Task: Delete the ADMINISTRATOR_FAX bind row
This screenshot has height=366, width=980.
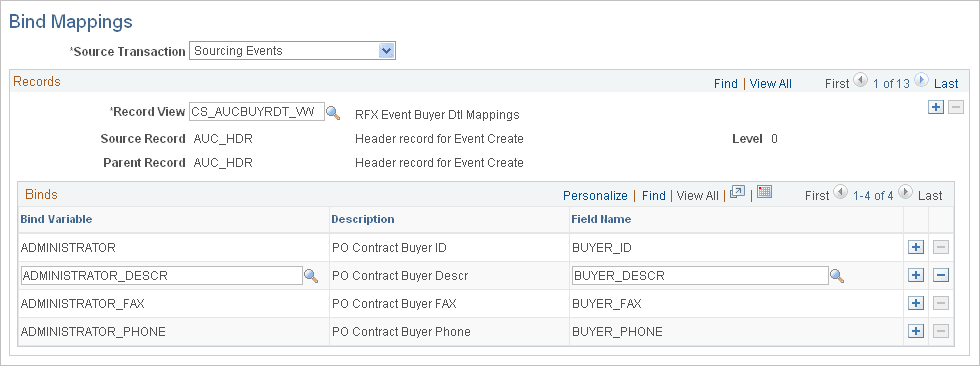Action: (941, 304)
